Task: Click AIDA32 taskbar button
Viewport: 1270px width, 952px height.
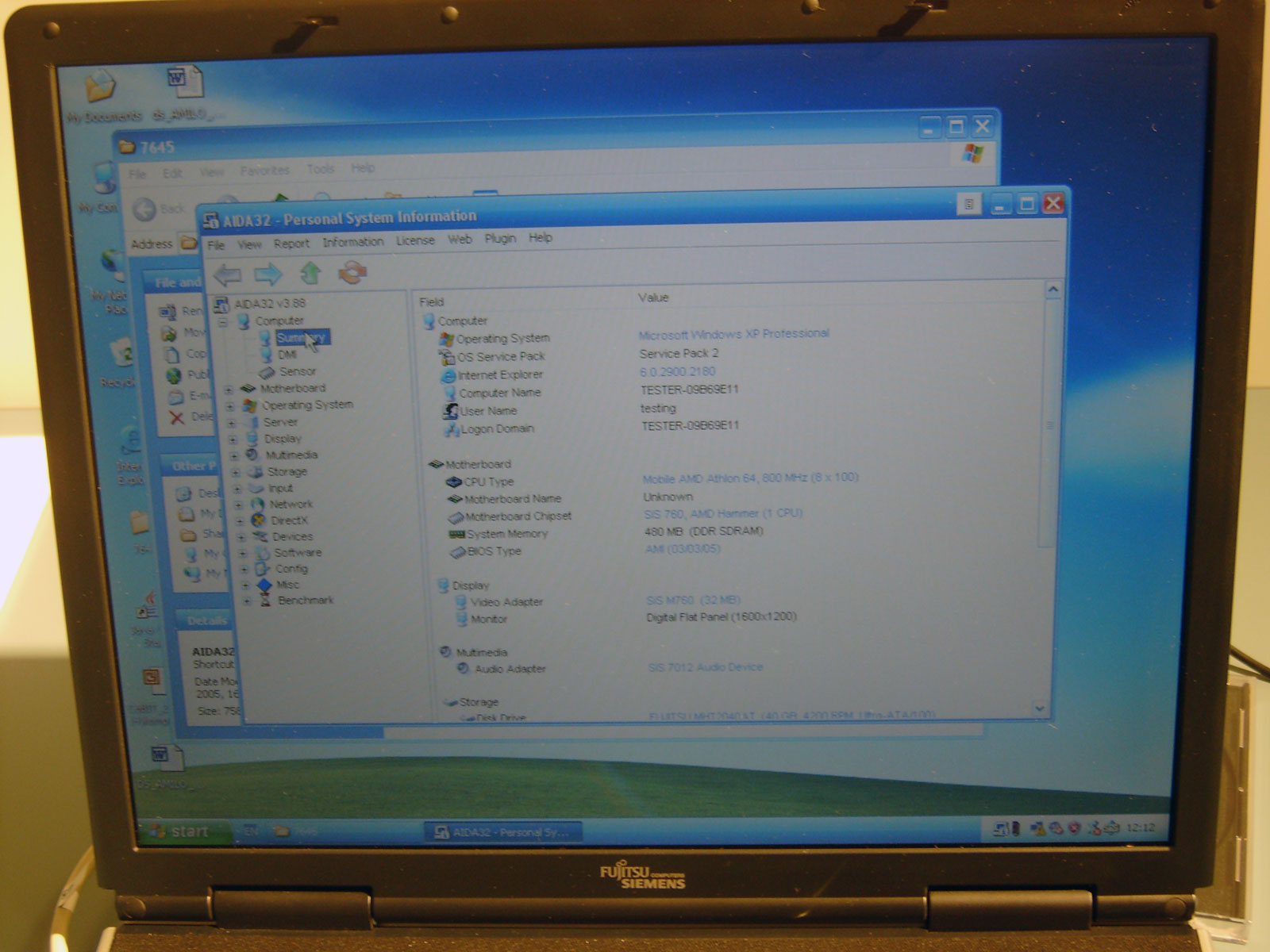Action: (x=504, y=832)
